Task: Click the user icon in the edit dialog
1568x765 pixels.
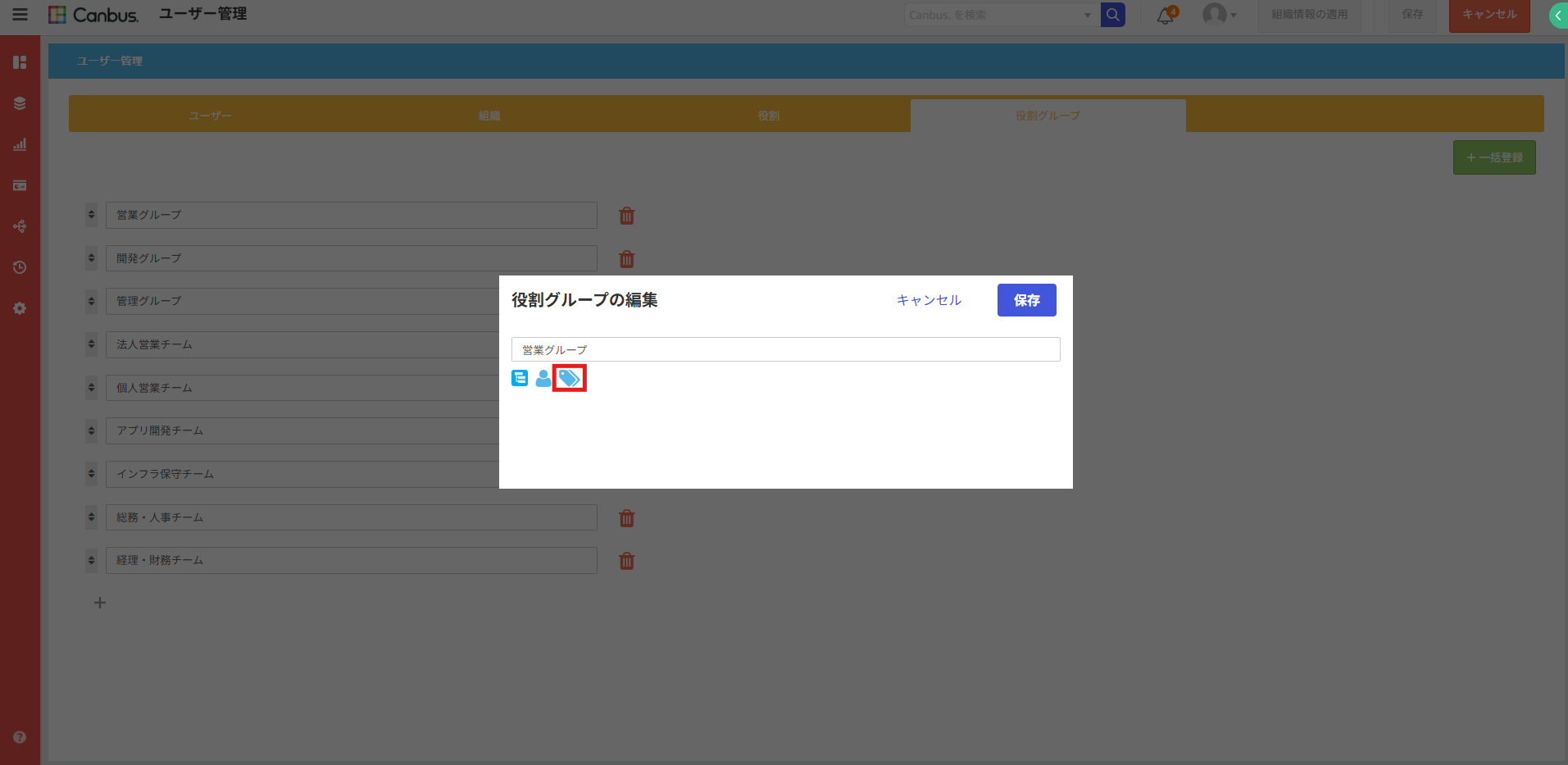Action: tap(543, 378)
